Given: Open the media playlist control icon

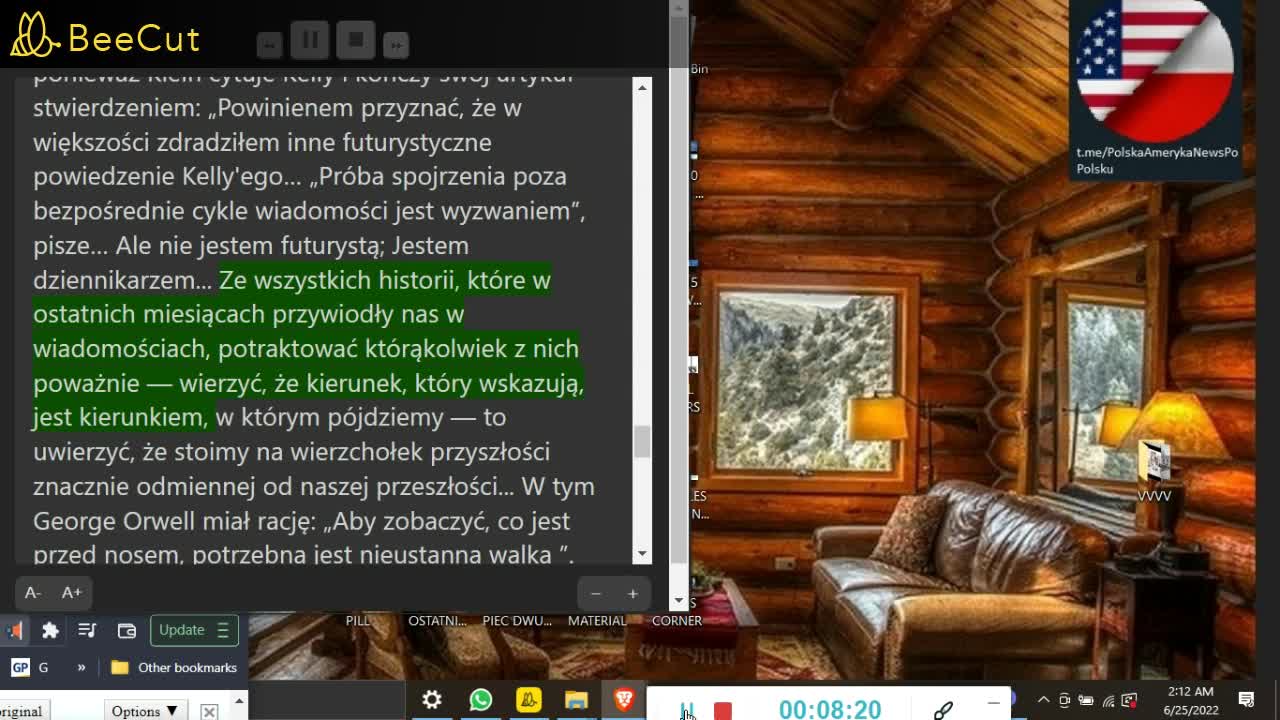Looking at the screenshot, I should click(87, 630).
